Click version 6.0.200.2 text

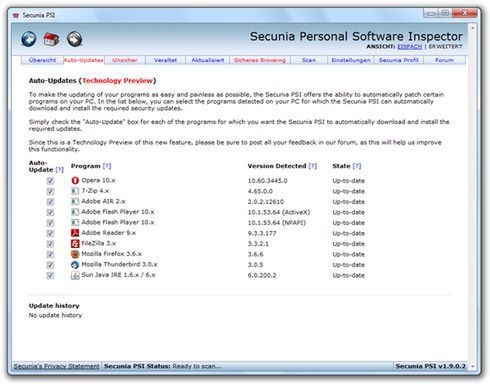pos(262,275)
